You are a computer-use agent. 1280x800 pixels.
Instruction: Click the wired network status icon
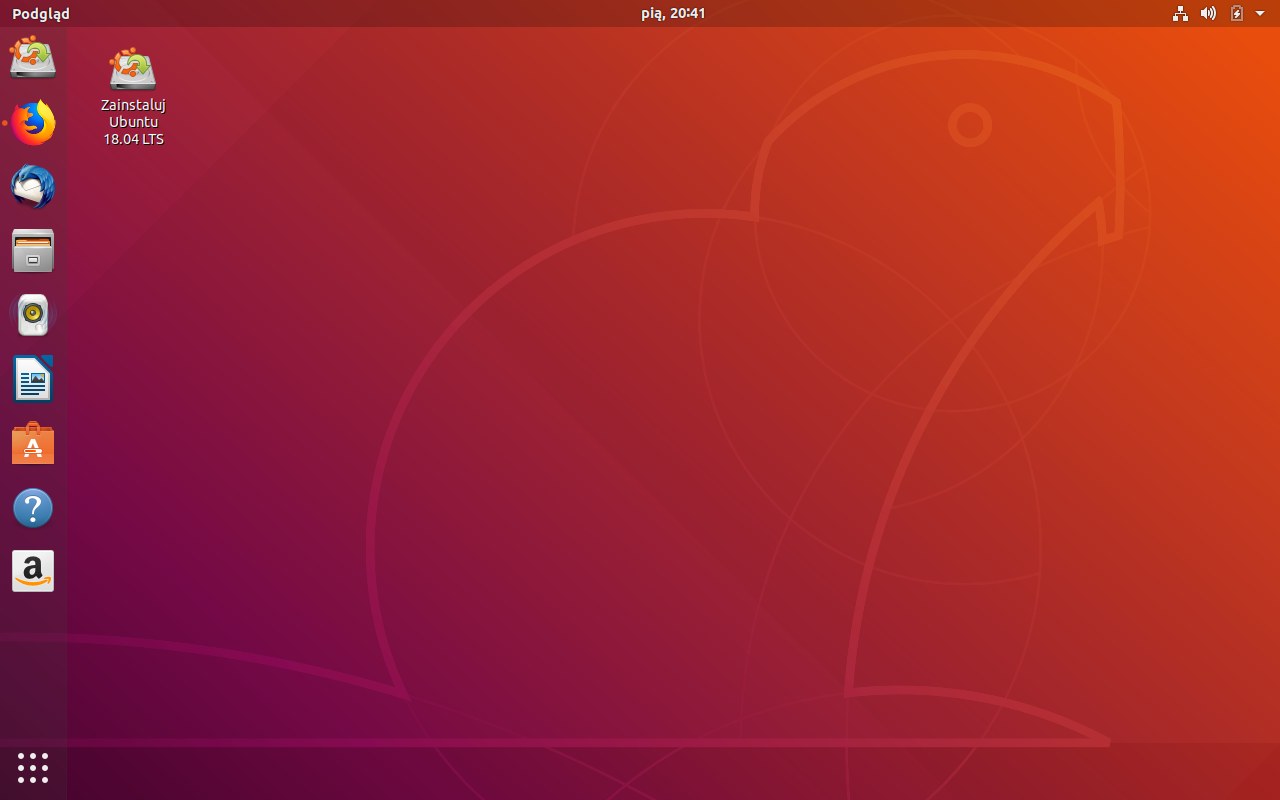pyautogui.click(x=1181, y=13)
